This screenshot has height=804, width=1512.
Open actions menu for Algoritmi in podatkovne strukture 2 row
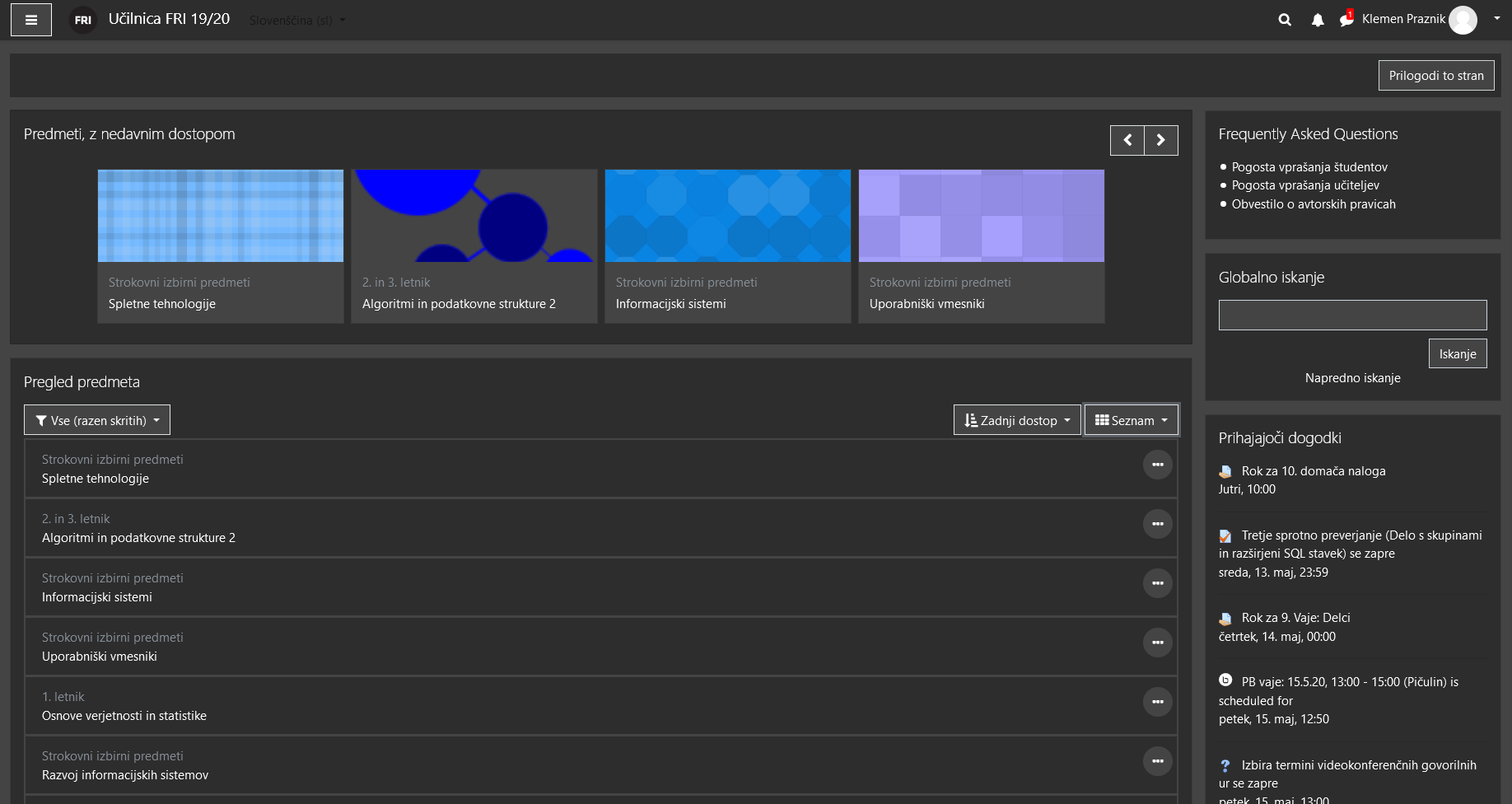pos(1157,524)
